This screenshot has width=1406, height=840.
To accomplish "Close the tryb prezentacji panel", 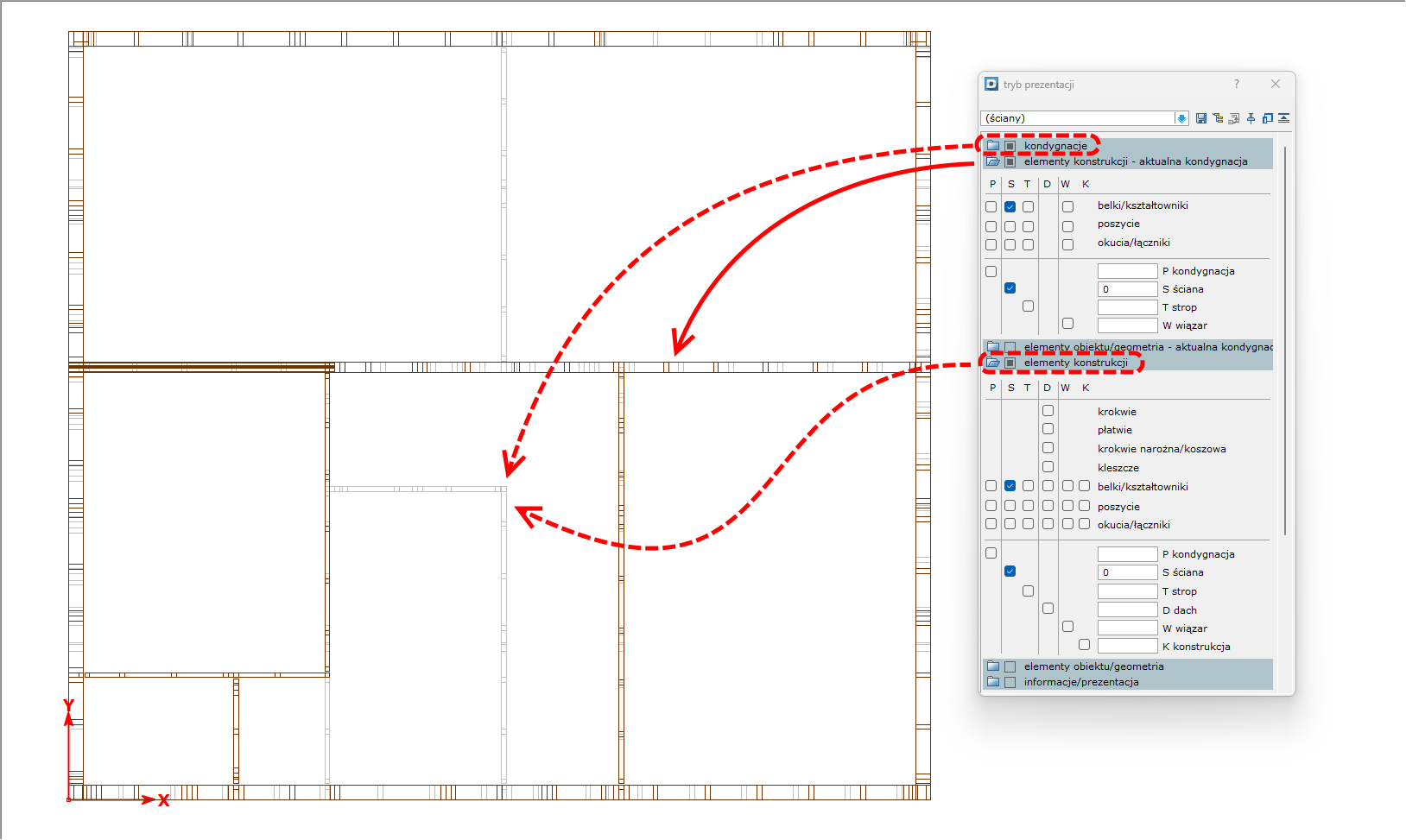I will pos(1276,84).
